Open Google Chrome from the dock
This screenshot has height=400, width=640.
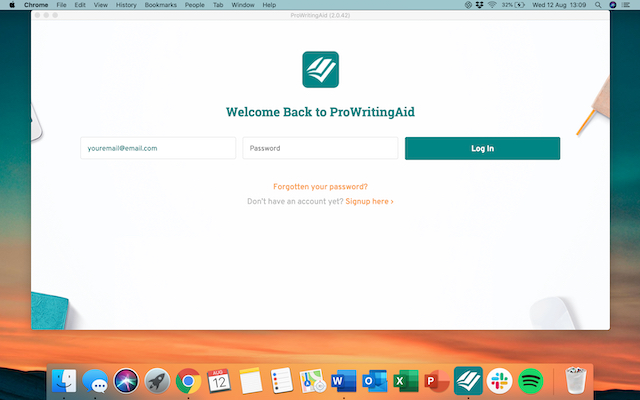(188, 381)
